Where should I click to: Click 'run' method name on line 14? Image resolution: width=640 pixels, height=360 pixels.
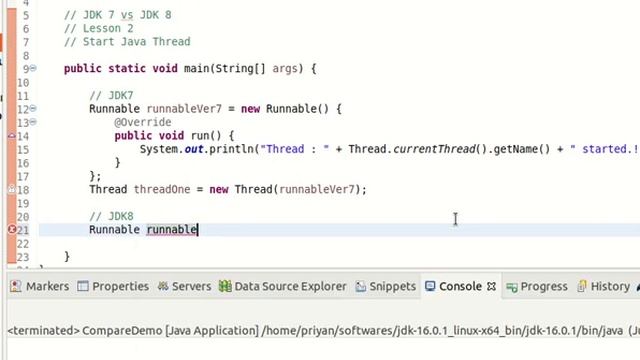(x=200, y=136)
